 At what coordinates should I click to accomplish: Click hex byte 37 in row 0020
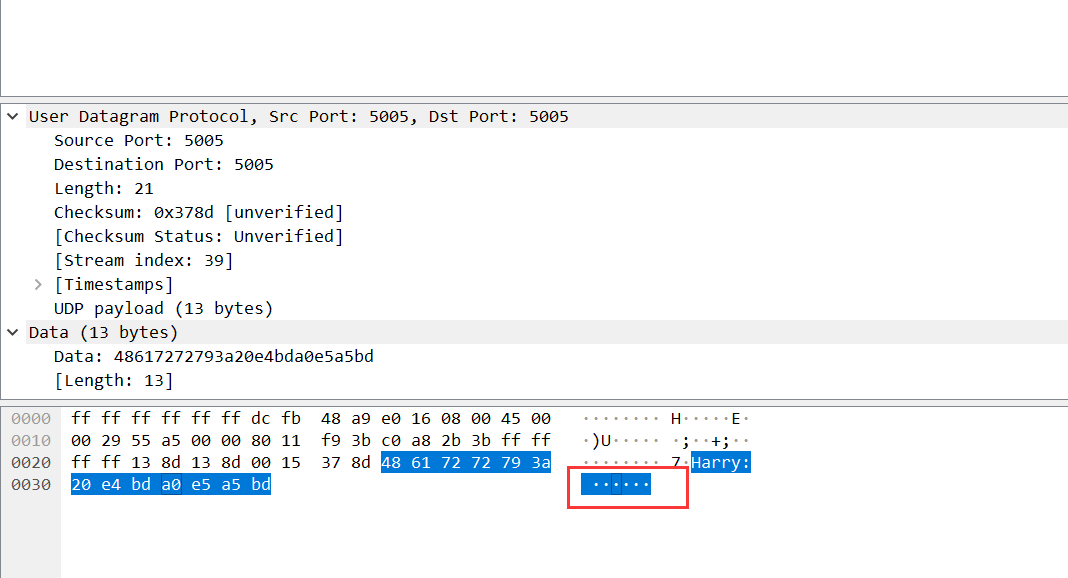click(331, 463)
